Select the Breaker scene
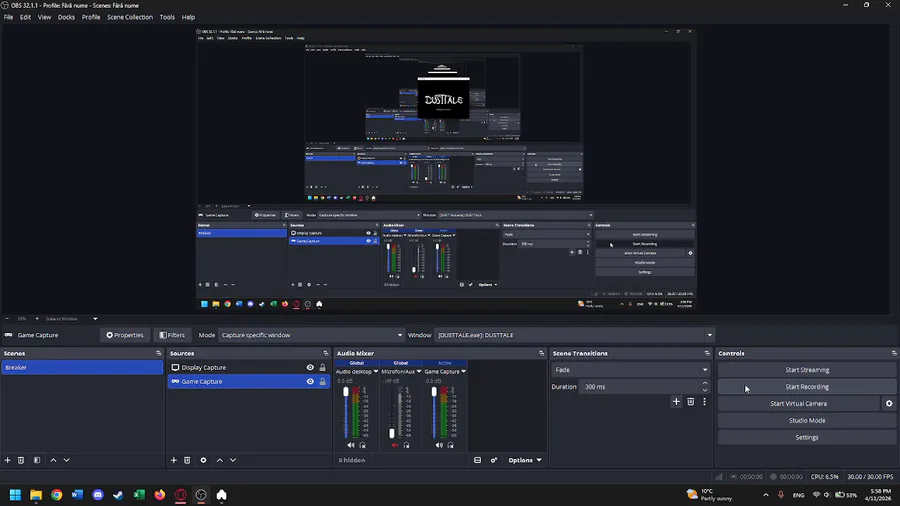The width and height of the screenshot is (900, 506). pyautogui.click(x=82, y=367)
